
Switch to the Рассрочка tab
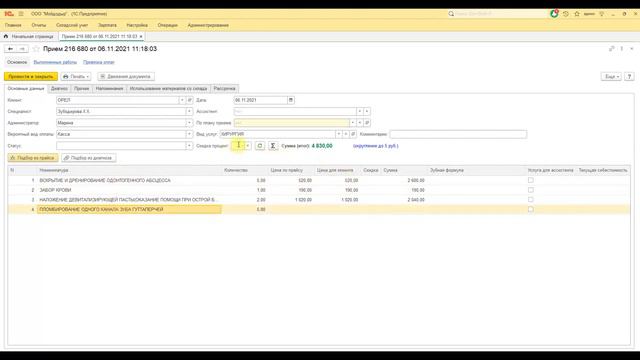(224, 89)
